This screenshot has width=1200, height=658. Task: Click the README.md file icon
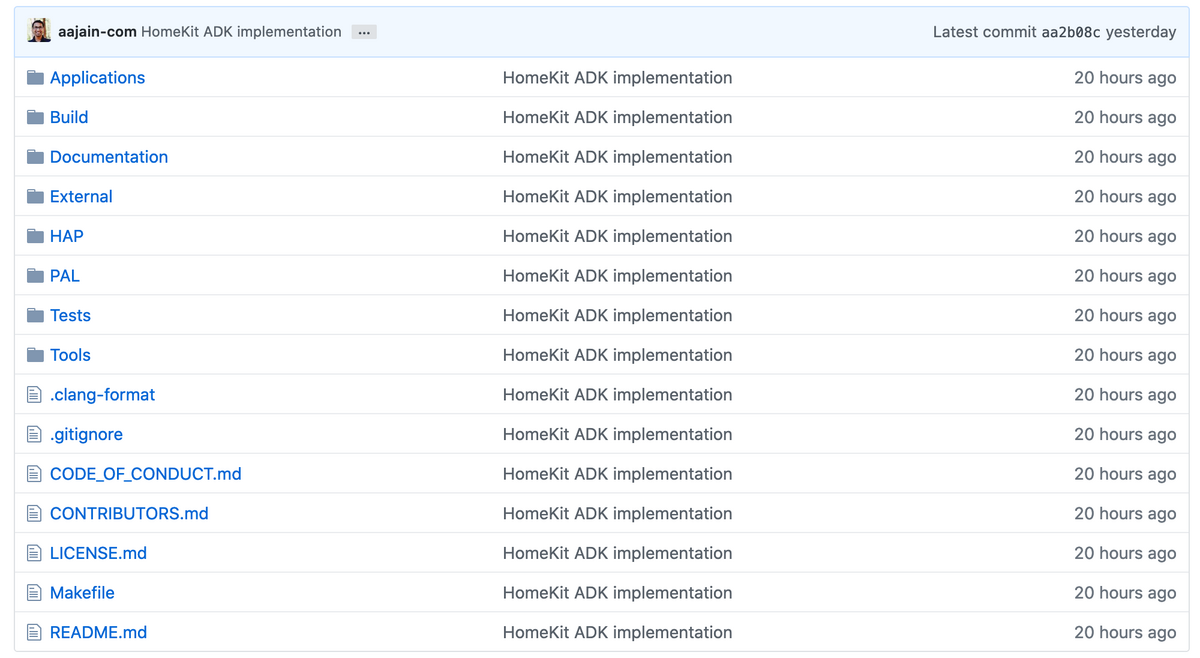click(x=34, y=633)
